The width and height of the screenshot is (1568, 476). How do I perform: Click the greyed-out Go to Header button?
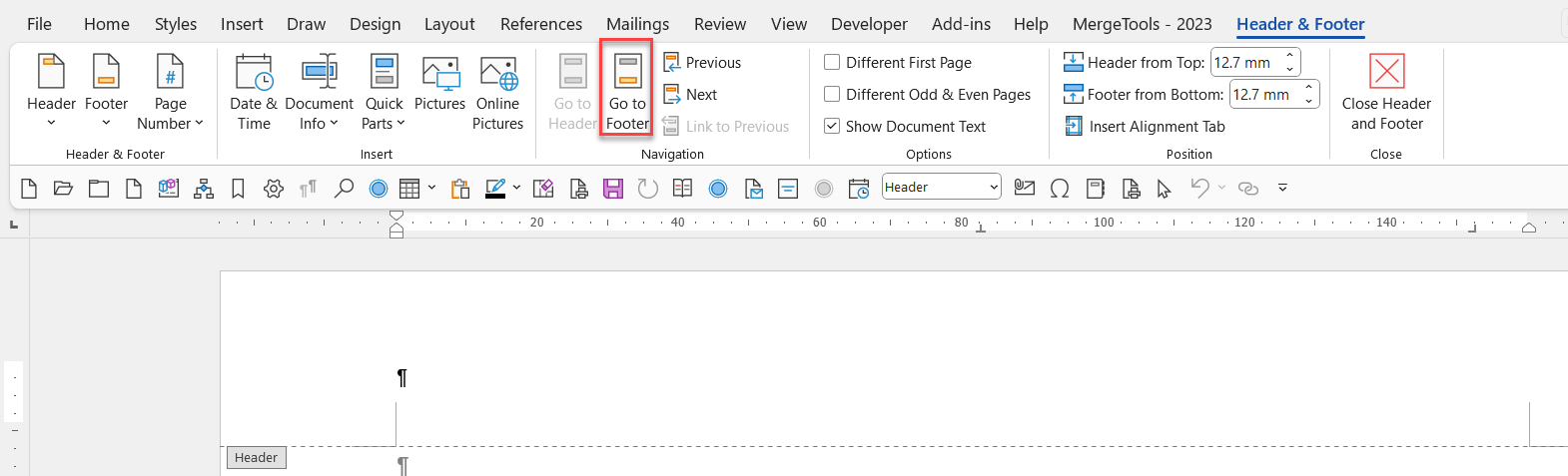click(572, 93)
